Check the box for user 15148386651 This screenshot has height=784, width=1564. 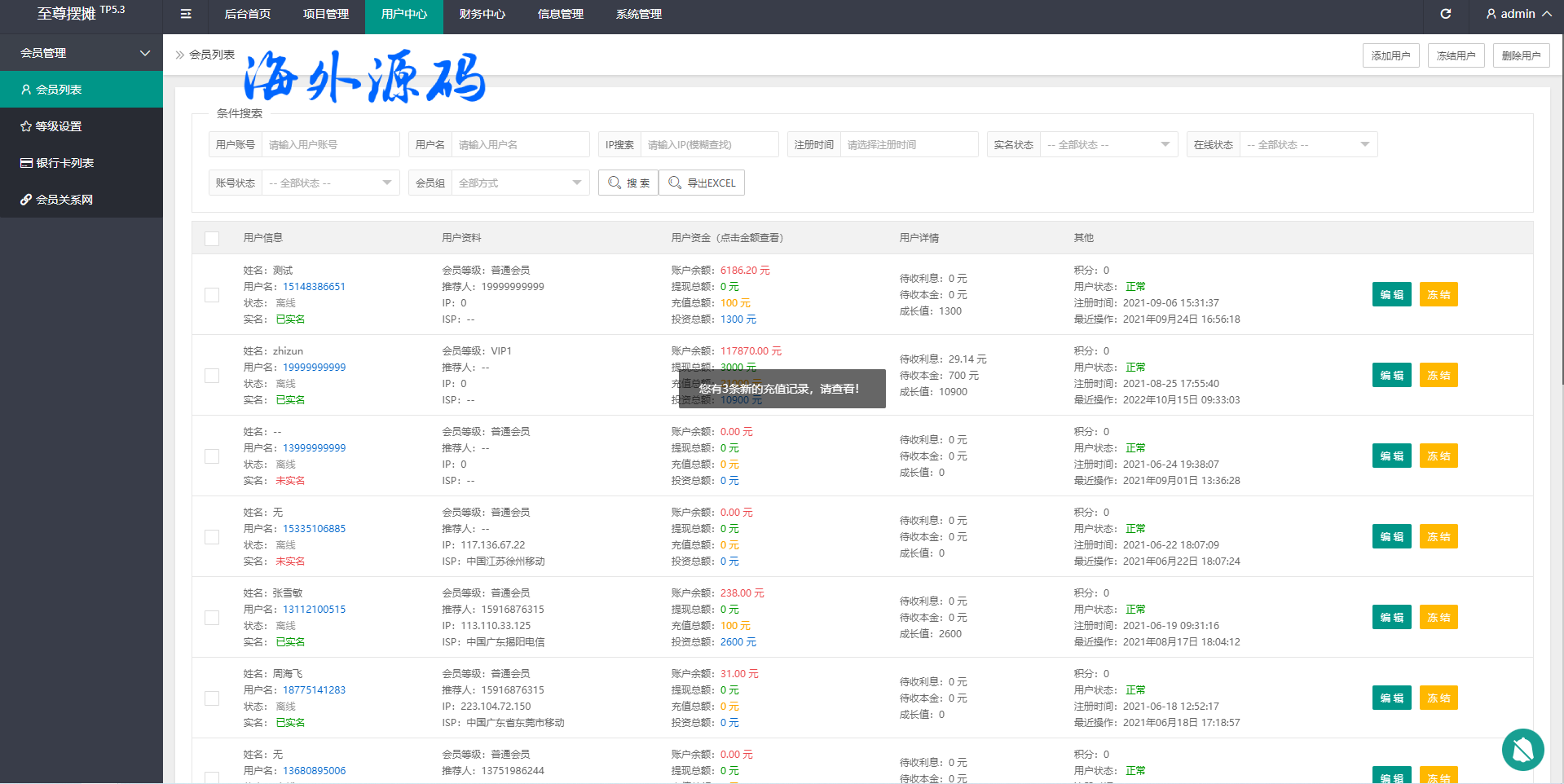tap(212, 295)
